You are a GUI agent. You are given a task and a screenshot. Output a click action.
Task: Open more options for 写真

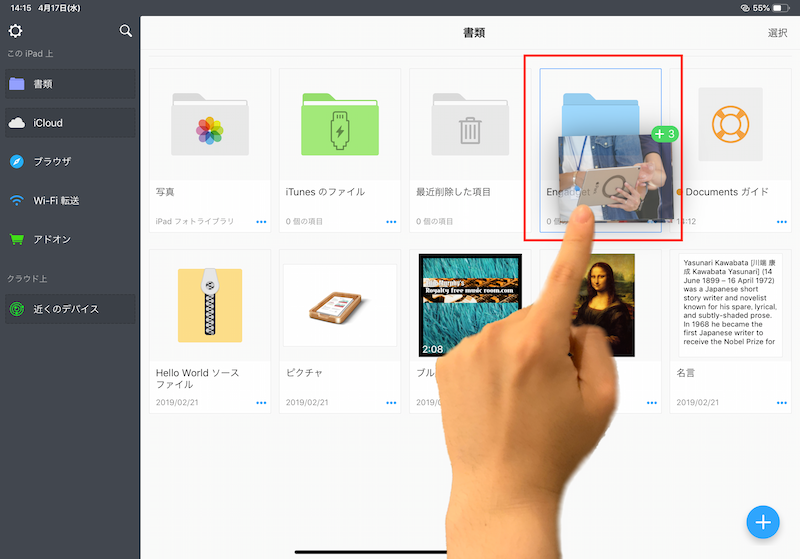[261, 222]
